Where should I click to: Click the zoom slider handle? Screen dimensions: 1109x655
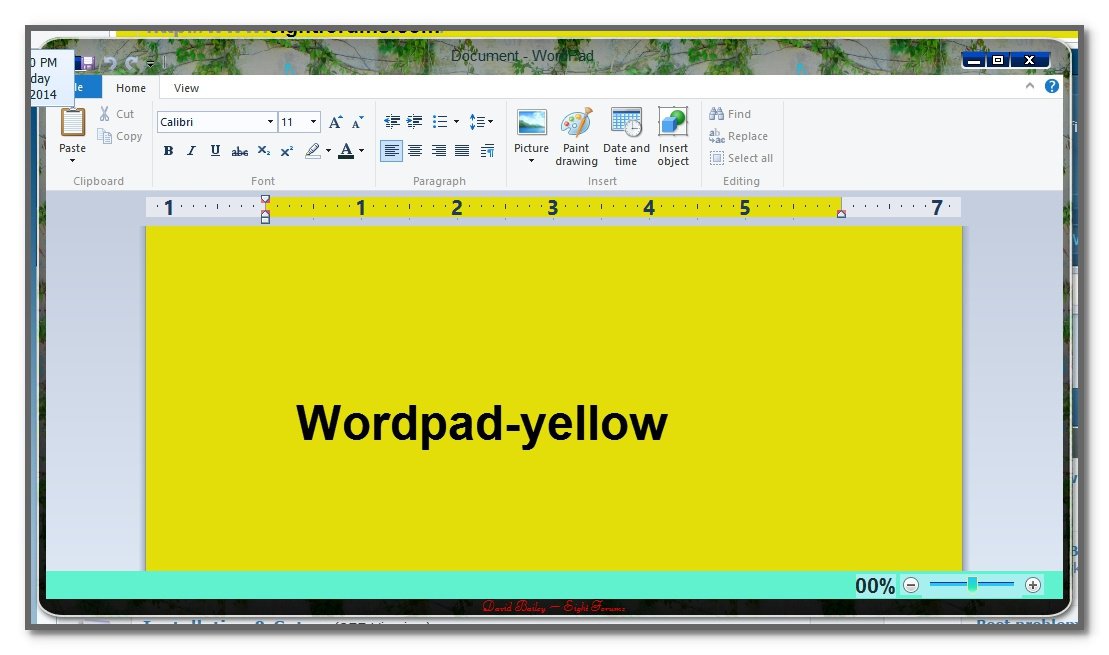click(x=972, y=585)
